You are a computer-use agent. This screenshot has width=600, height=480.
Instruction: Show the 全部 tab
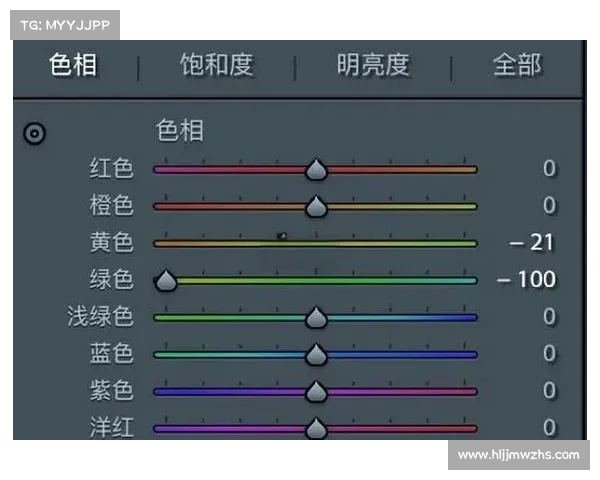click(517, 66)
